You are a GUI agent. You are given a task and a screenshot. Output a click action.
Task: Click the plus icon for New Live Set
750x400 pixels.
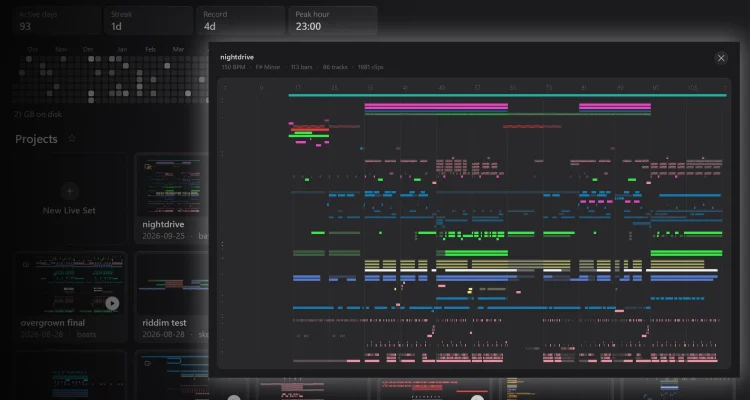coord(69,191)
